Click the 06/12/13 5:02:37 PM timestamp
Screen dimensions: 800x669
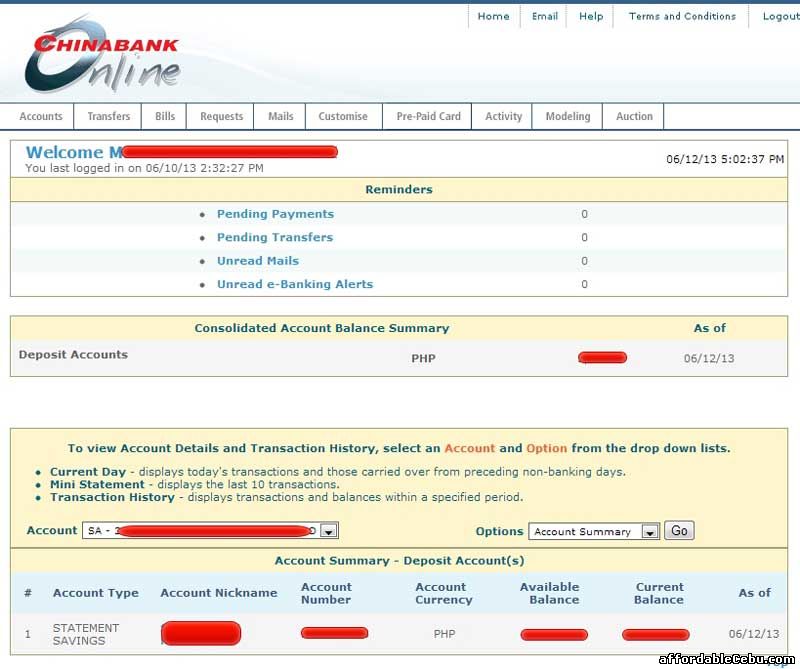click(x=725, y=159)
